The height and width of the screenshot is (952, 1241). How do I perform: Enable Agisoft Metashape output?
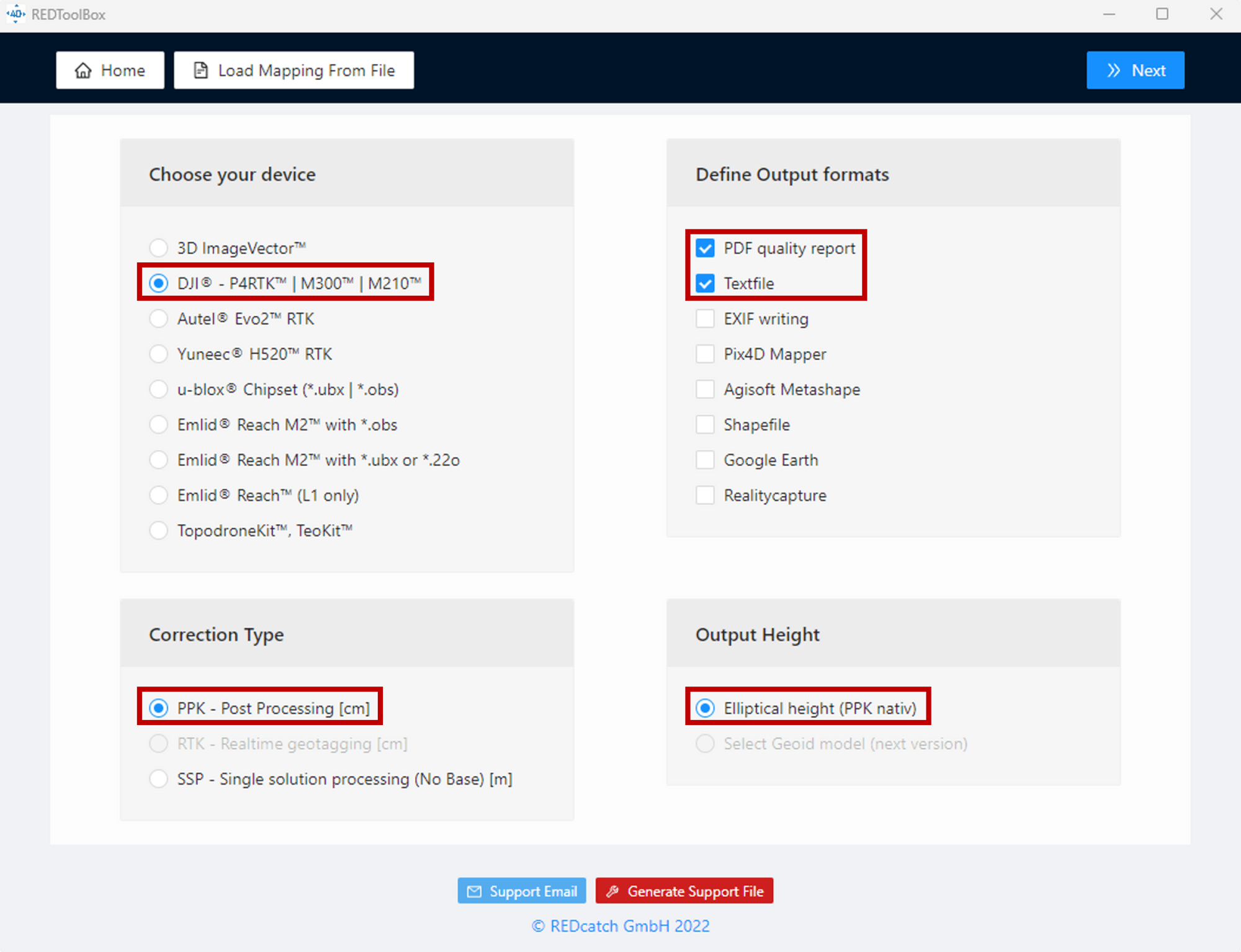click(705, 389)
